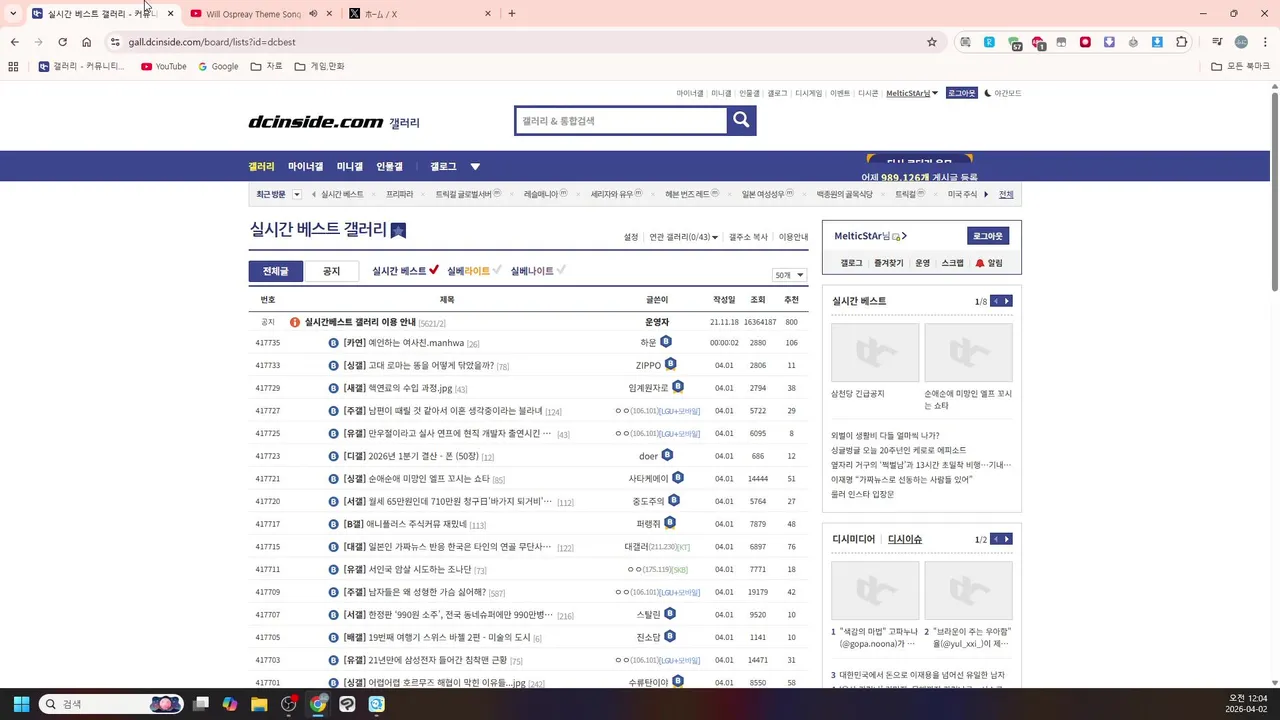The width and height of the screenshot is (1280, 720).
Task: Open post "고대 로마는 똥을 어떻게 닦았을까?"
Action: click(x=431, y=366)
